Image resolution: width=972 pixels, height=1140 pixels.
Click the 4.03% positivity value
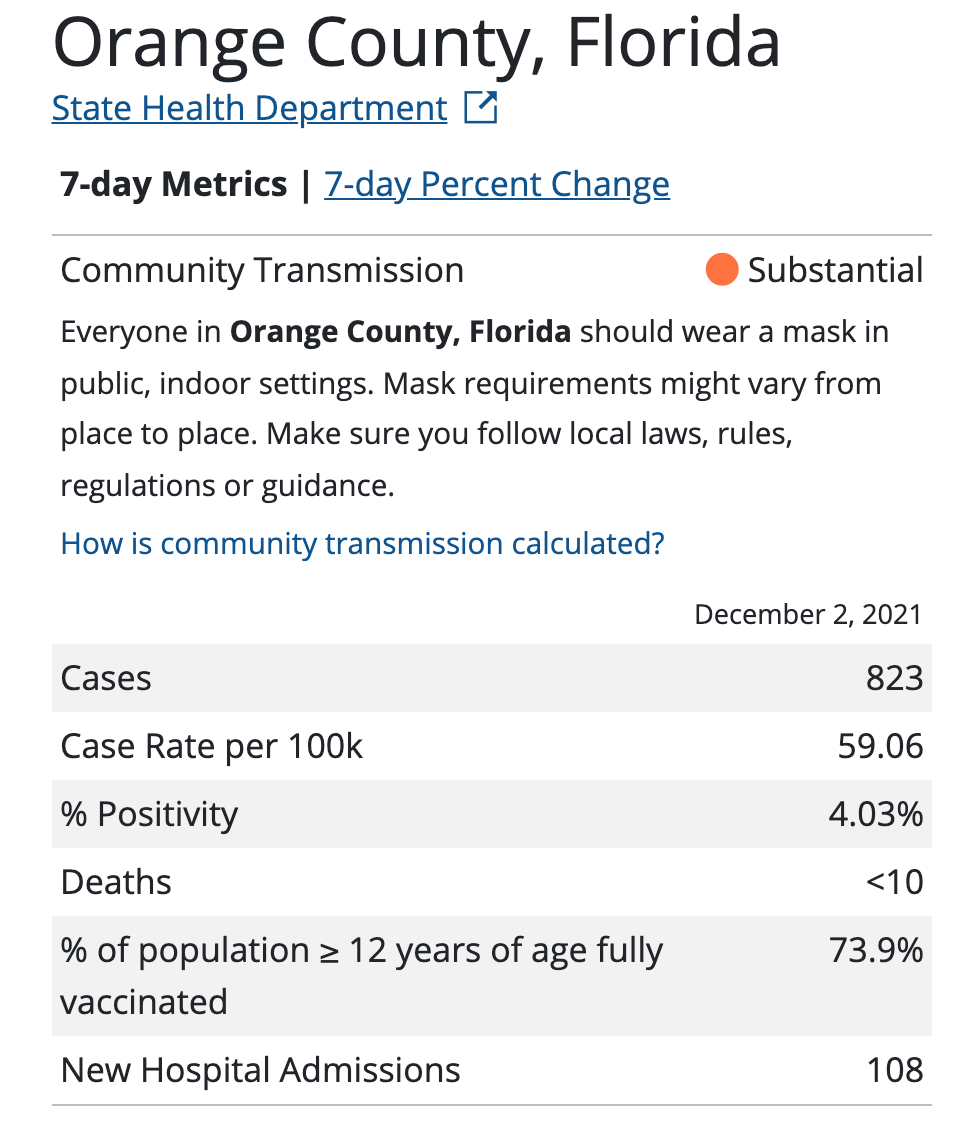tap(875, 814)
